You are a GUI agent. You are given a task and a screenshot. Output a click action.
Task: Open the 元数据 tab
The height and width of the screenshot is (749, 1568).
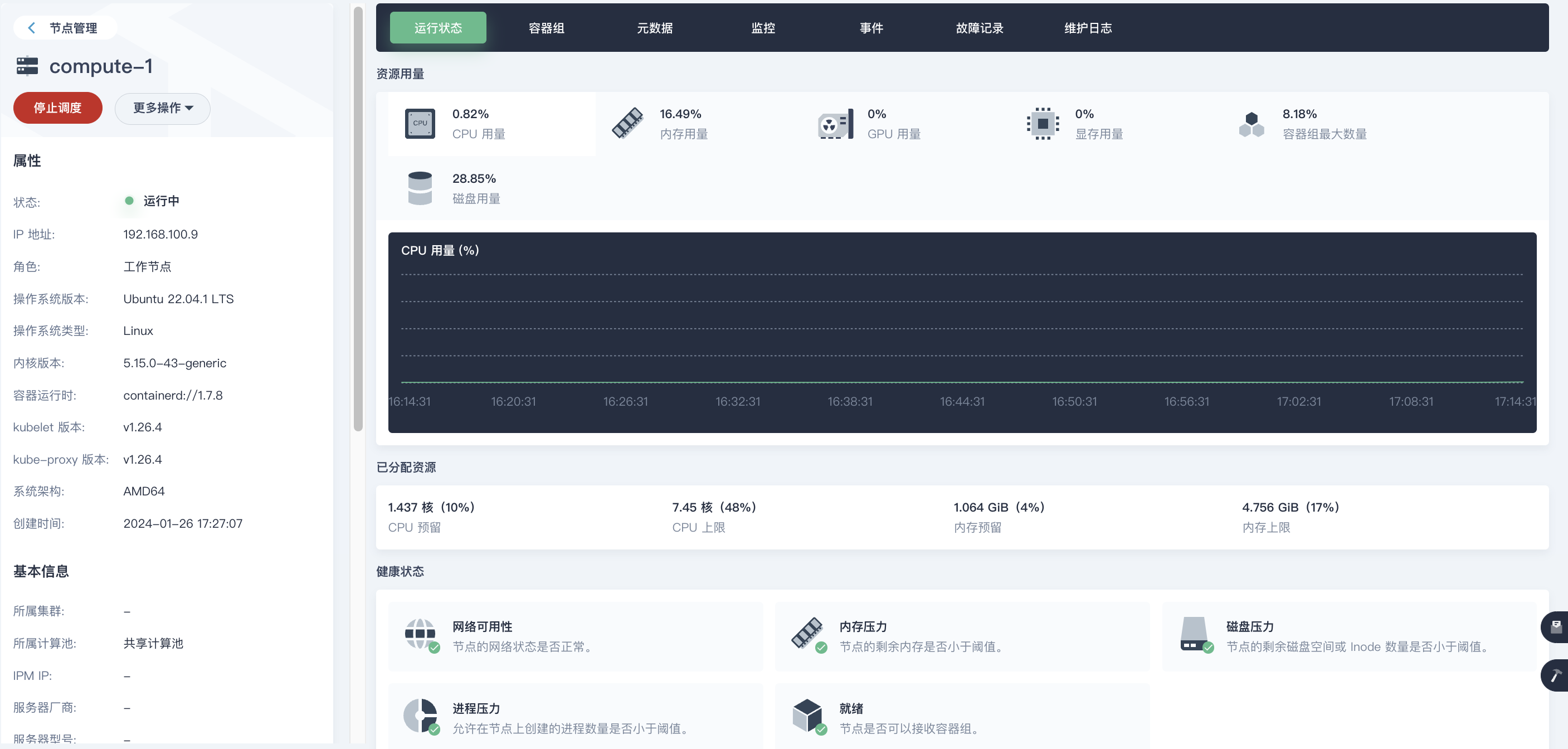pos(655,28)
